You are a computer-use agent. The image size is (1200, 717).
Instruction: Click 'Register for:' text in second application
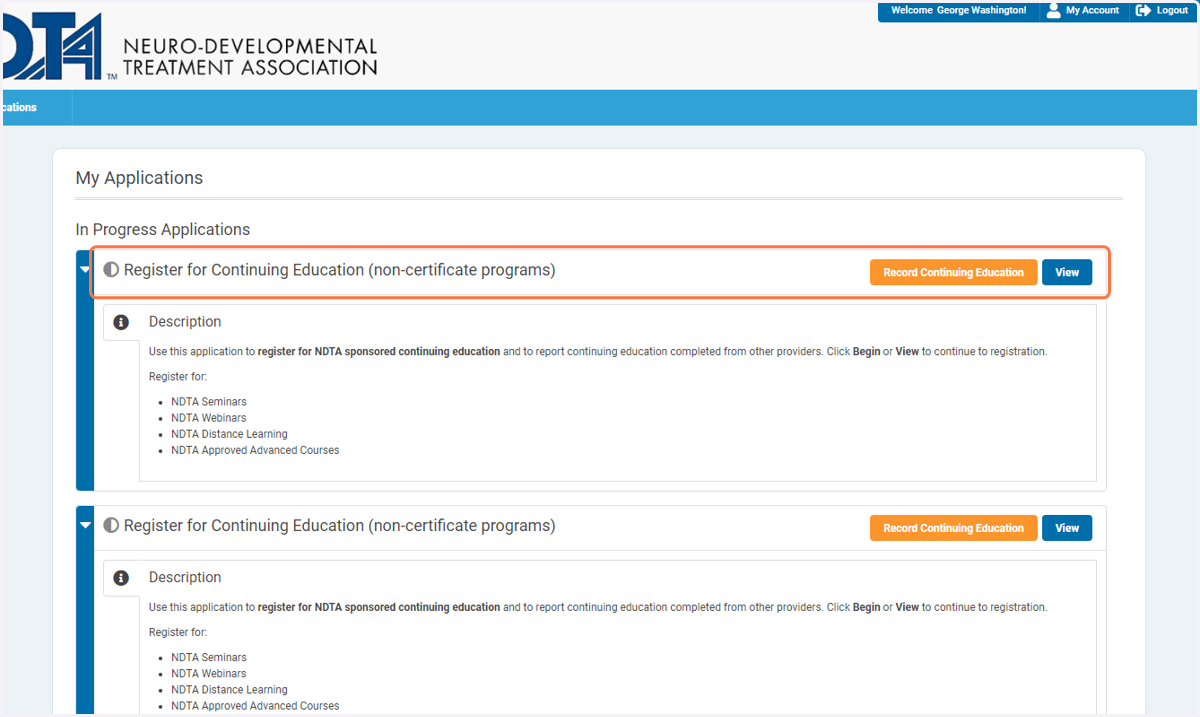pos(178,633)
